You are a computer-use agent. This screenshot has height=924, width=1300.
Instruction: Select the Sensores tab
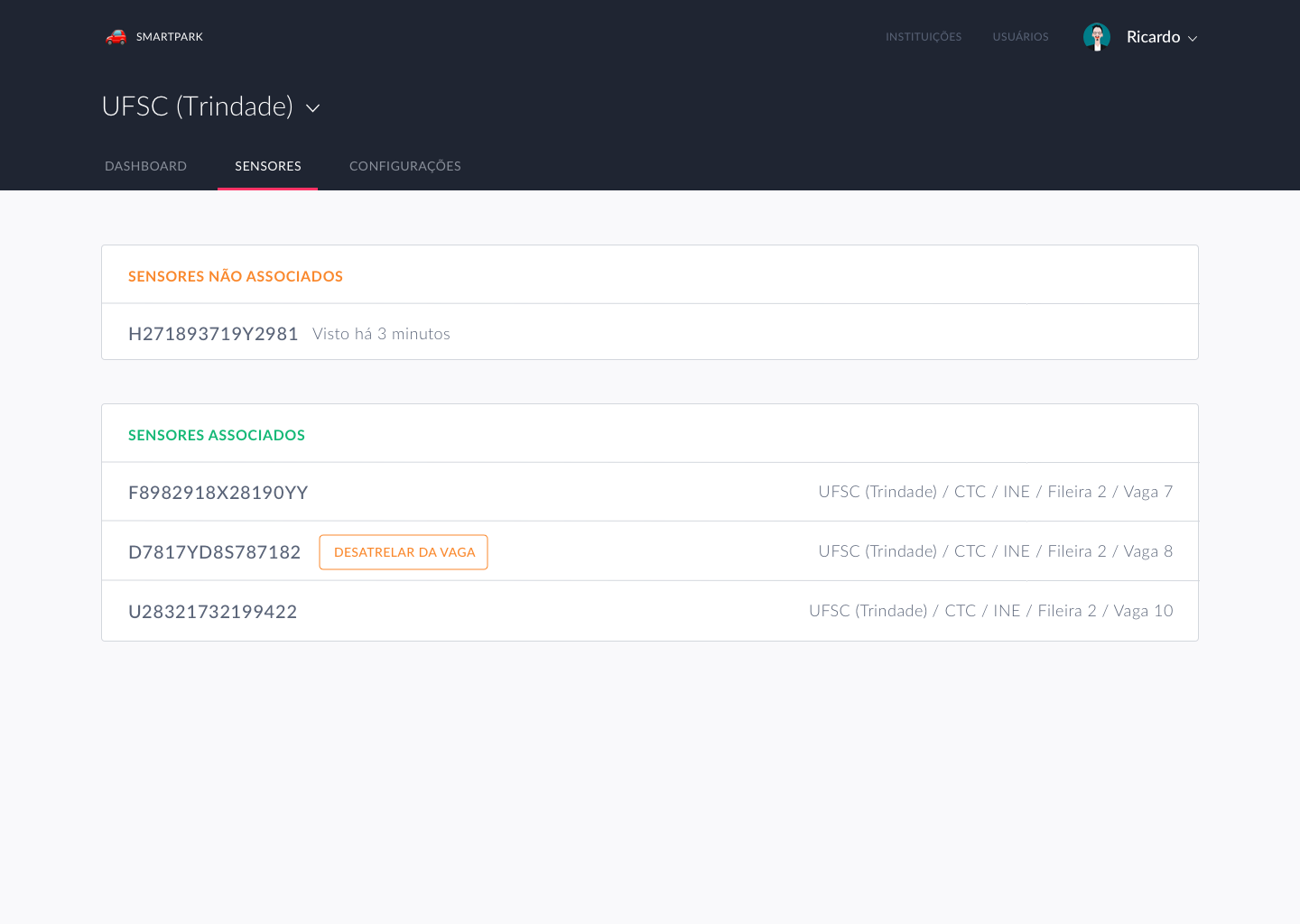point(268,166)
